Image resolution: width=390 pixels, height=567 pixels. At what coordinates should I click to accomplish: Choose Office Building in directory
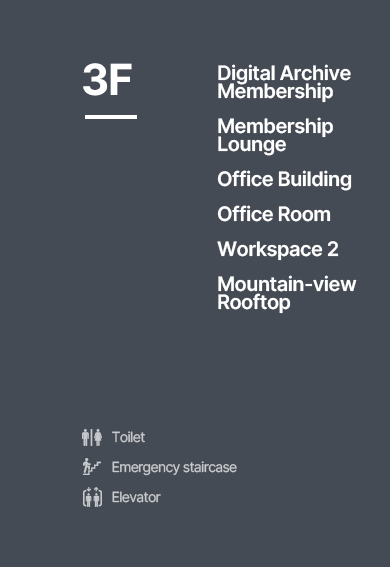point(284,179)
